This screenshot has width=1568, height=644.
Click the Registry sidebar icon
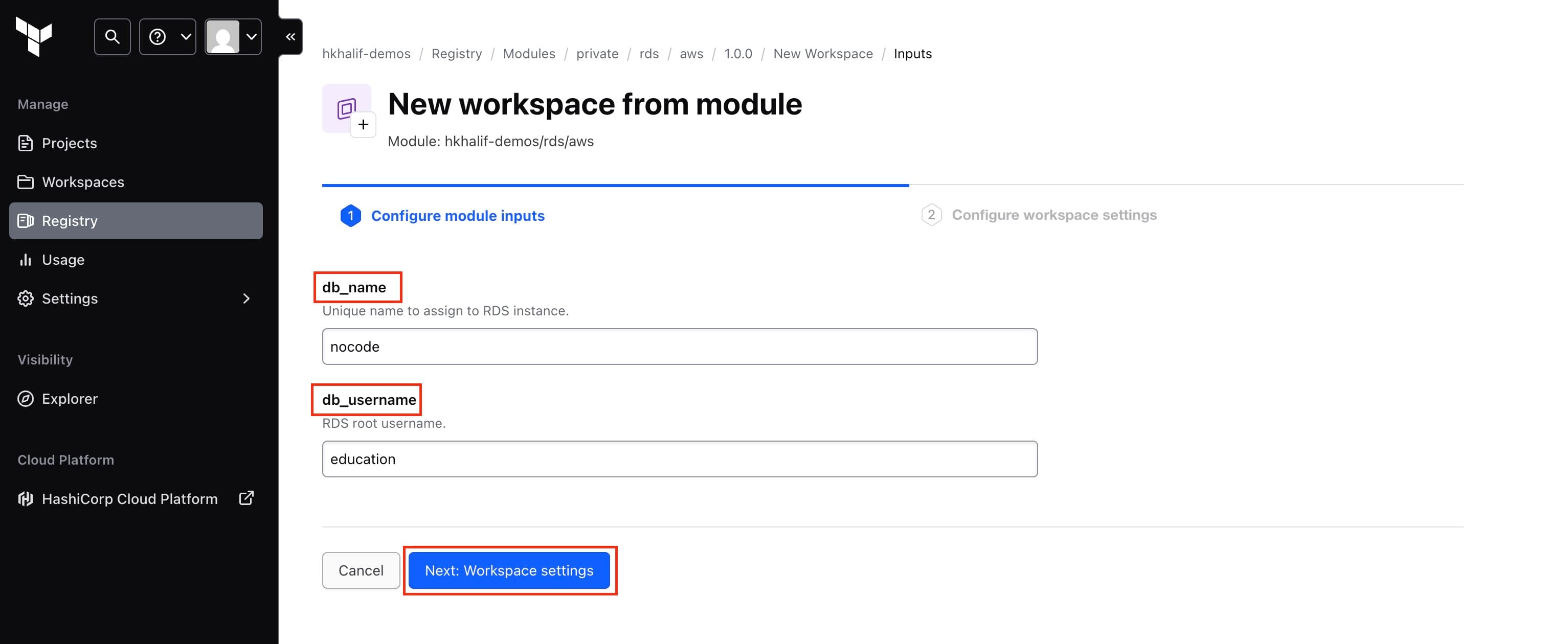click(26, 221)
